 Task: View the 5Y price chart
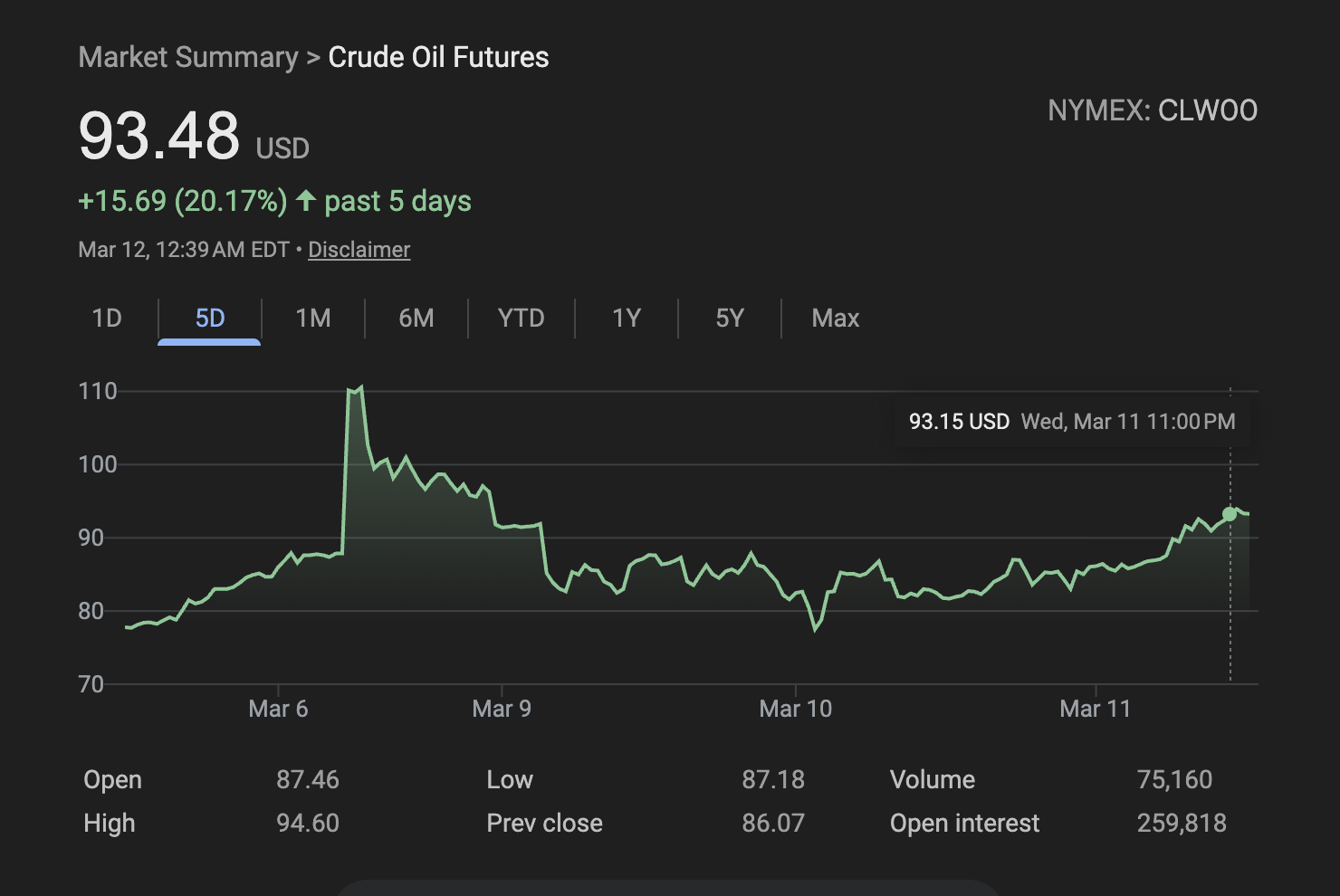[x=729, y=319]
